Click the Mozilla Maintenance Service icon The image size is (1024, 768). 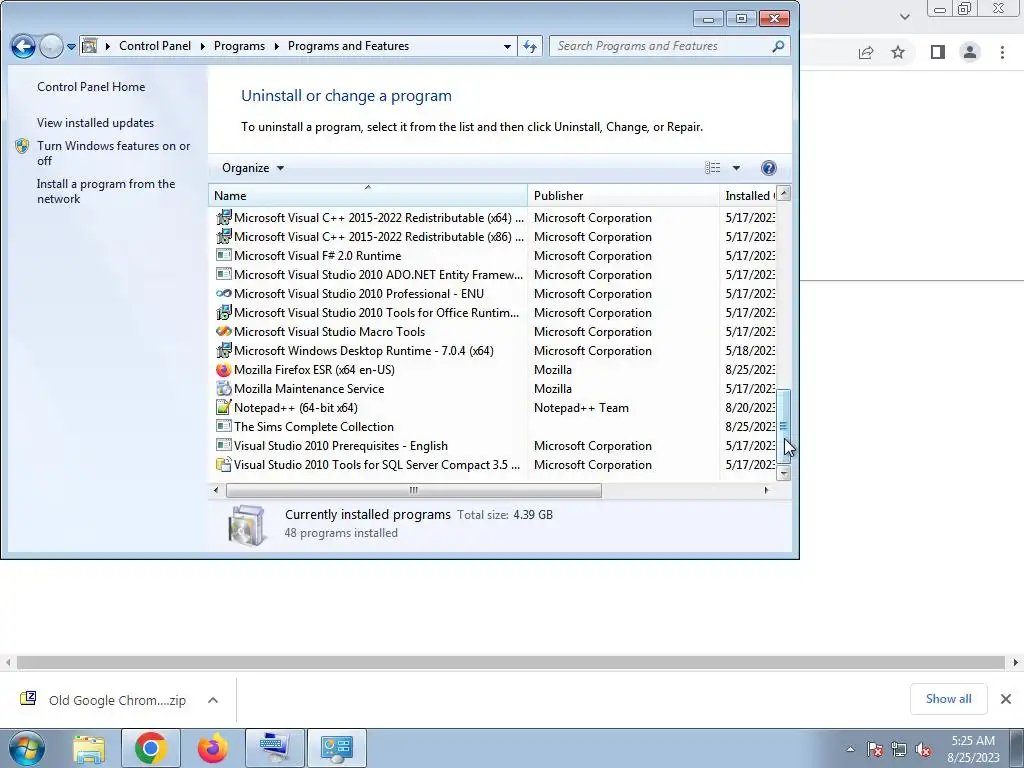223,389
